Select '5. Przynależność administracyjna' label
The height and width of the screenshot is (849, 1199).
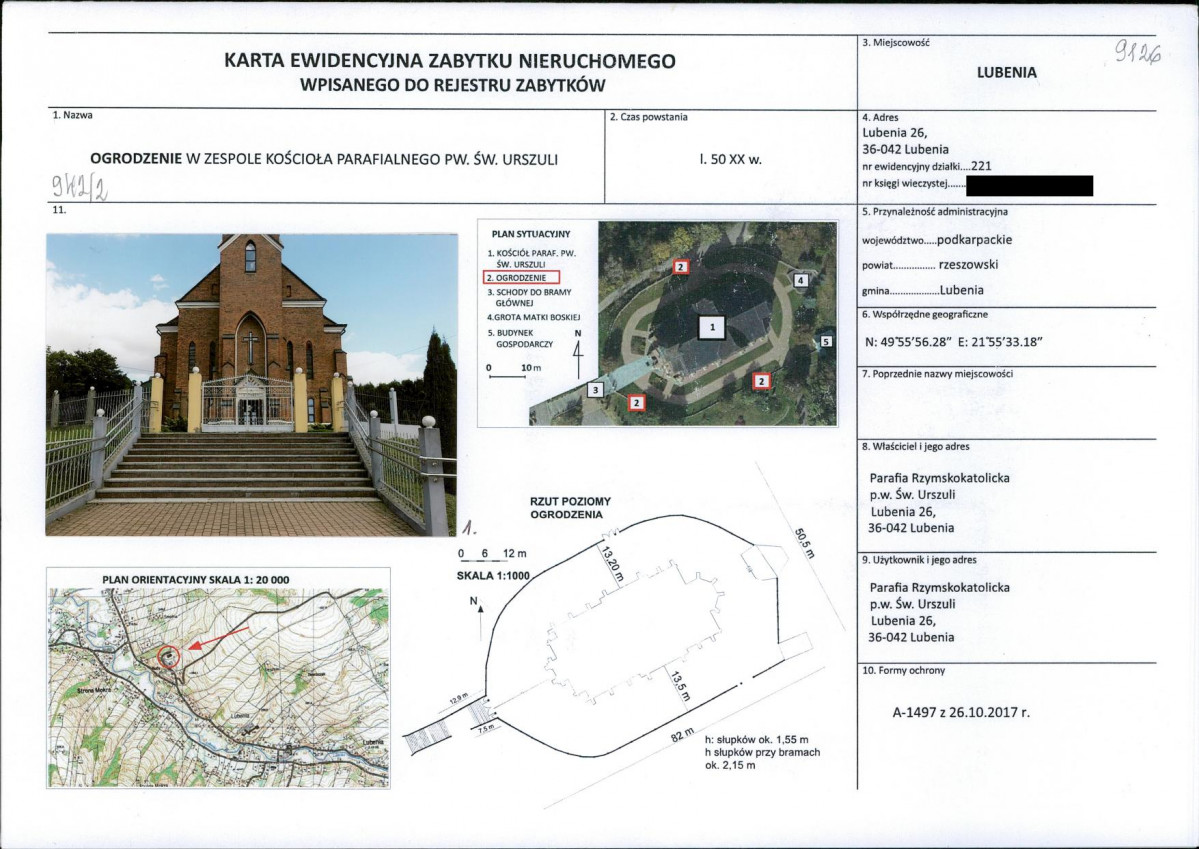click(934, 212)
